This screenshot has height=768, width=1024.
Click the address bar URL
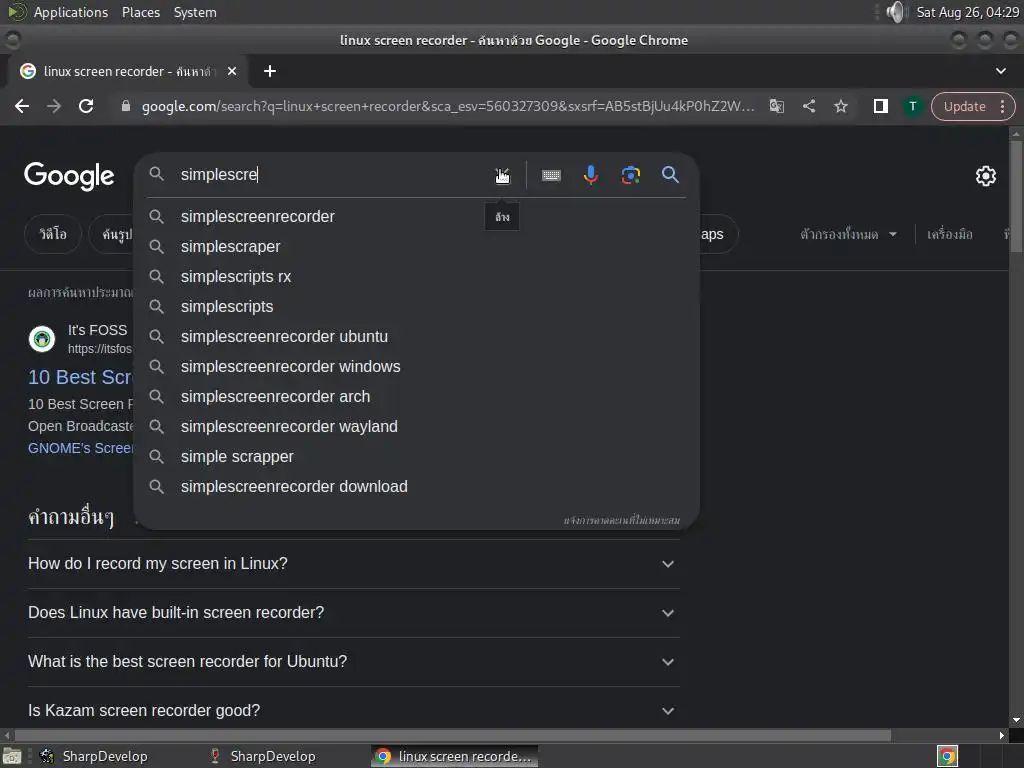[x=447, y=106]
